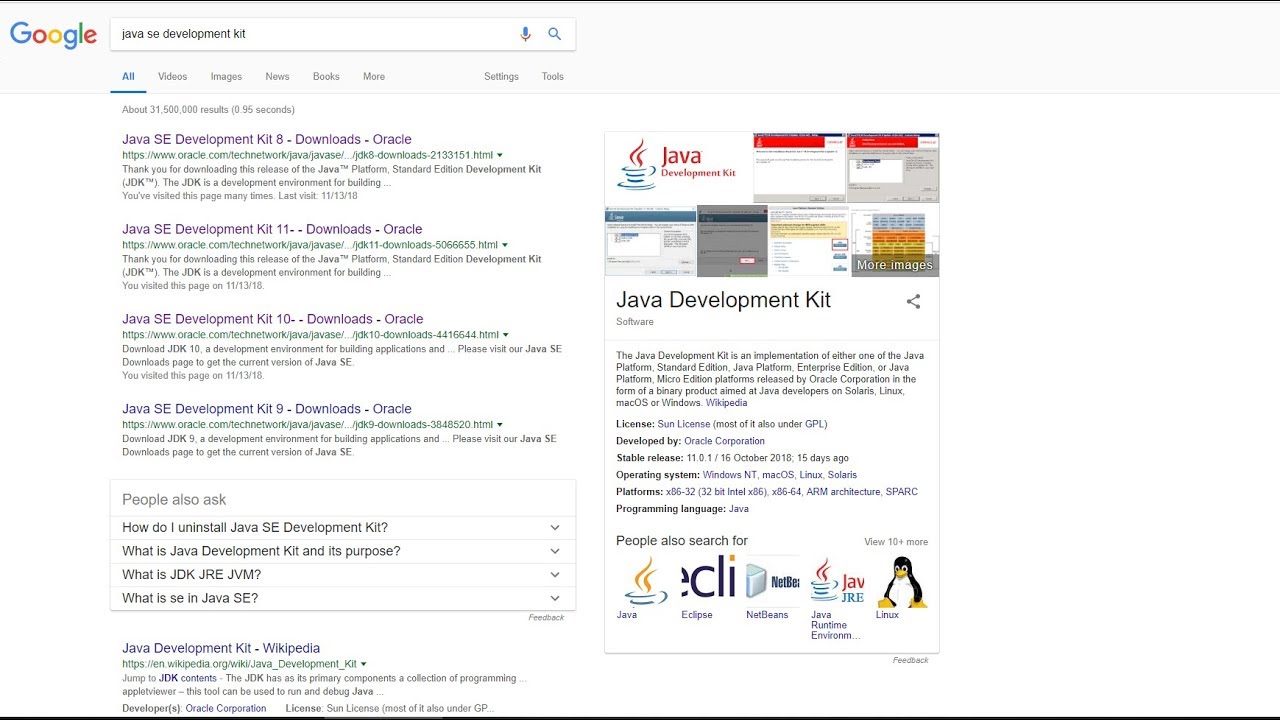Click Feedback under People also ask
This screenshot has width=1280, height=720.
pos(546,618)
